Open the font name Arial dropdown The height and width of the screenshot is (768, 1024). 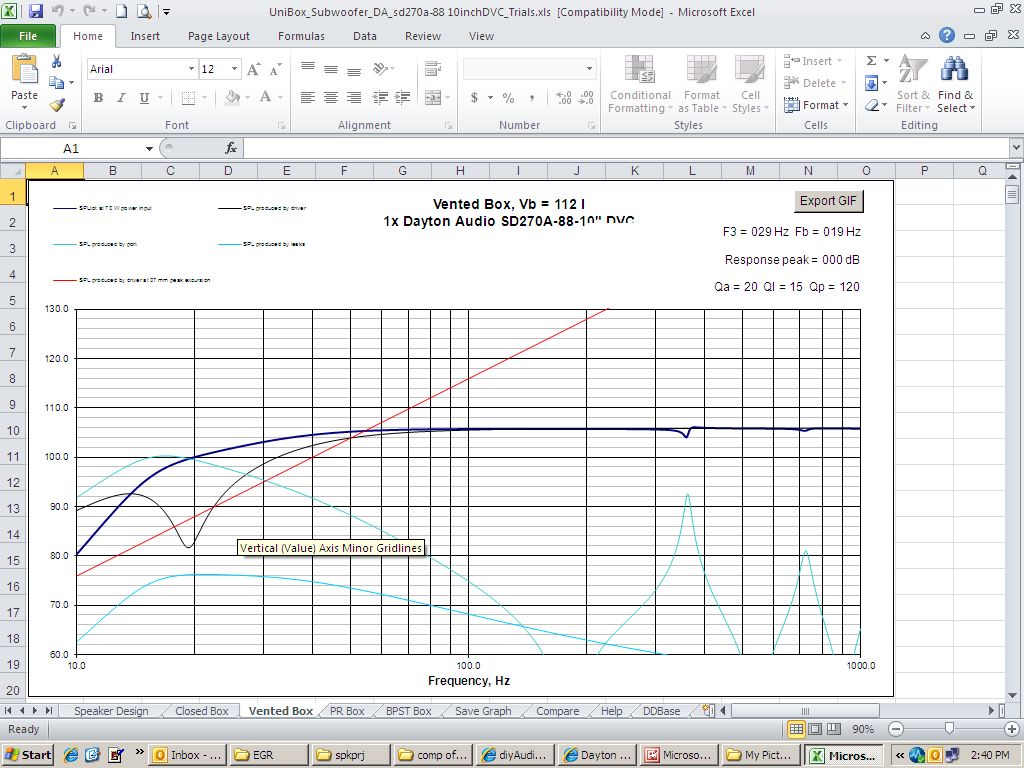[x=191, y=69]
